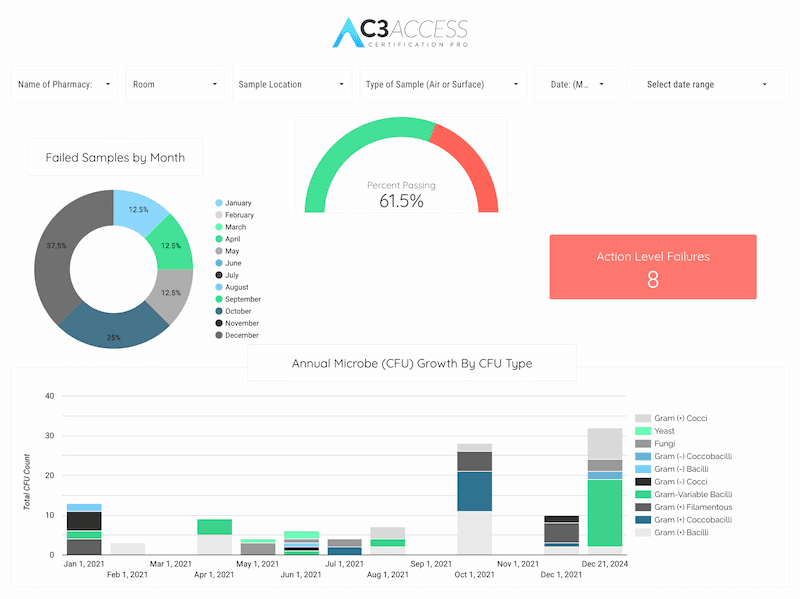Click the September legend entry
This screenshot has width=800, height=599.
tap(238, 299)
